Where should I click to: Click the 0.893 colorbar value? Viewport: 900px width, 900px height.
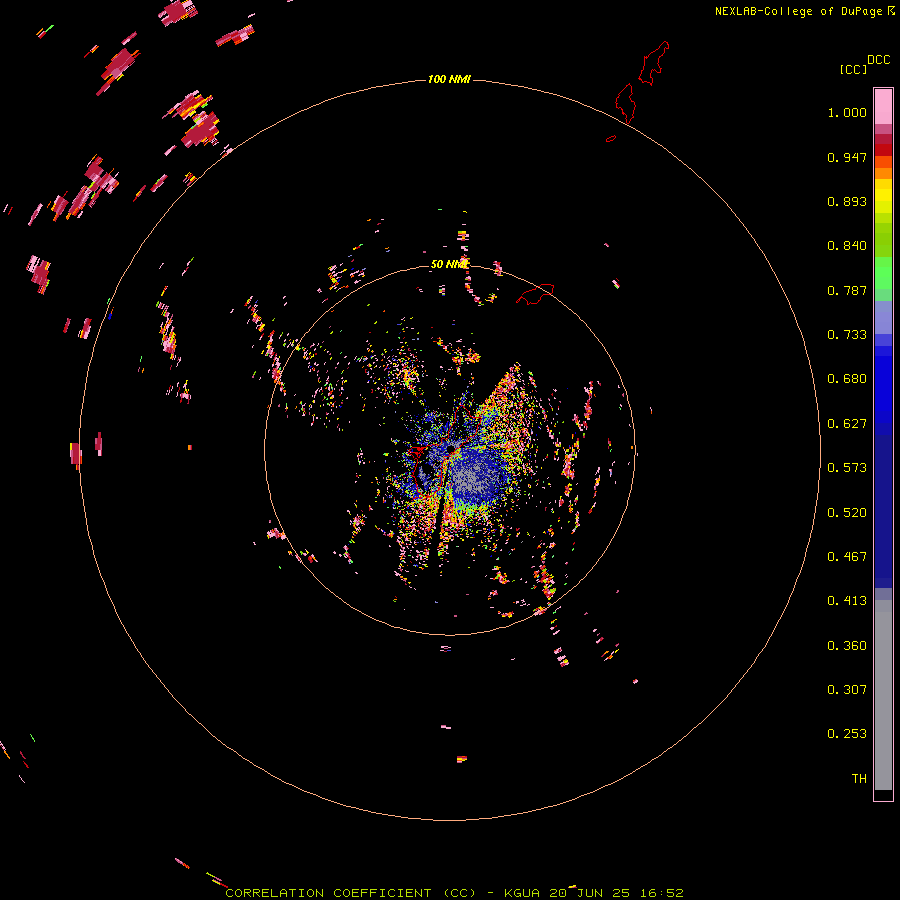click(x=847, y=201)
